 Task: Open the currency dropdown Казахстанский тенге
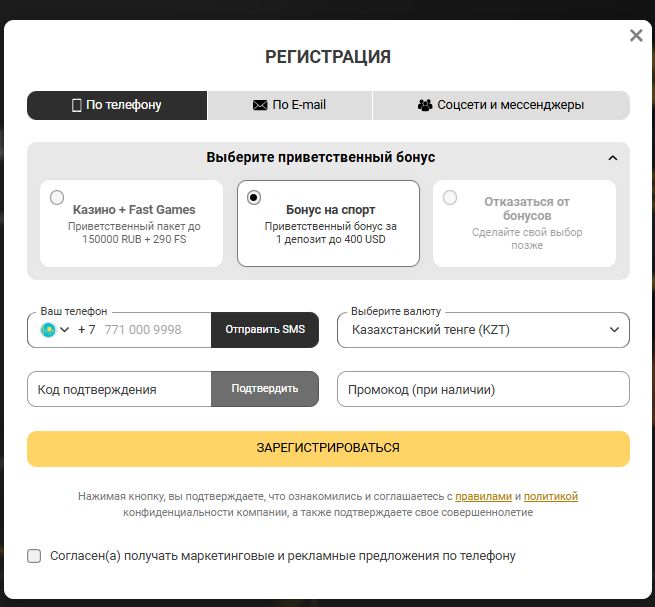(483, 330)
